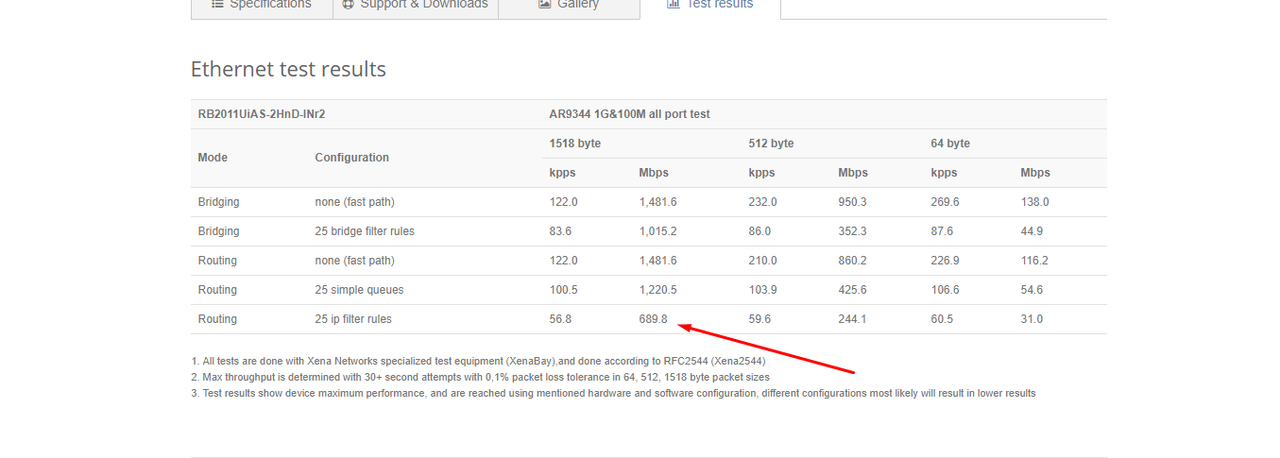Click 'AR9344 1G&100M all port test' header
Viewport: 1280px width, 458px height.
(629, 114)
